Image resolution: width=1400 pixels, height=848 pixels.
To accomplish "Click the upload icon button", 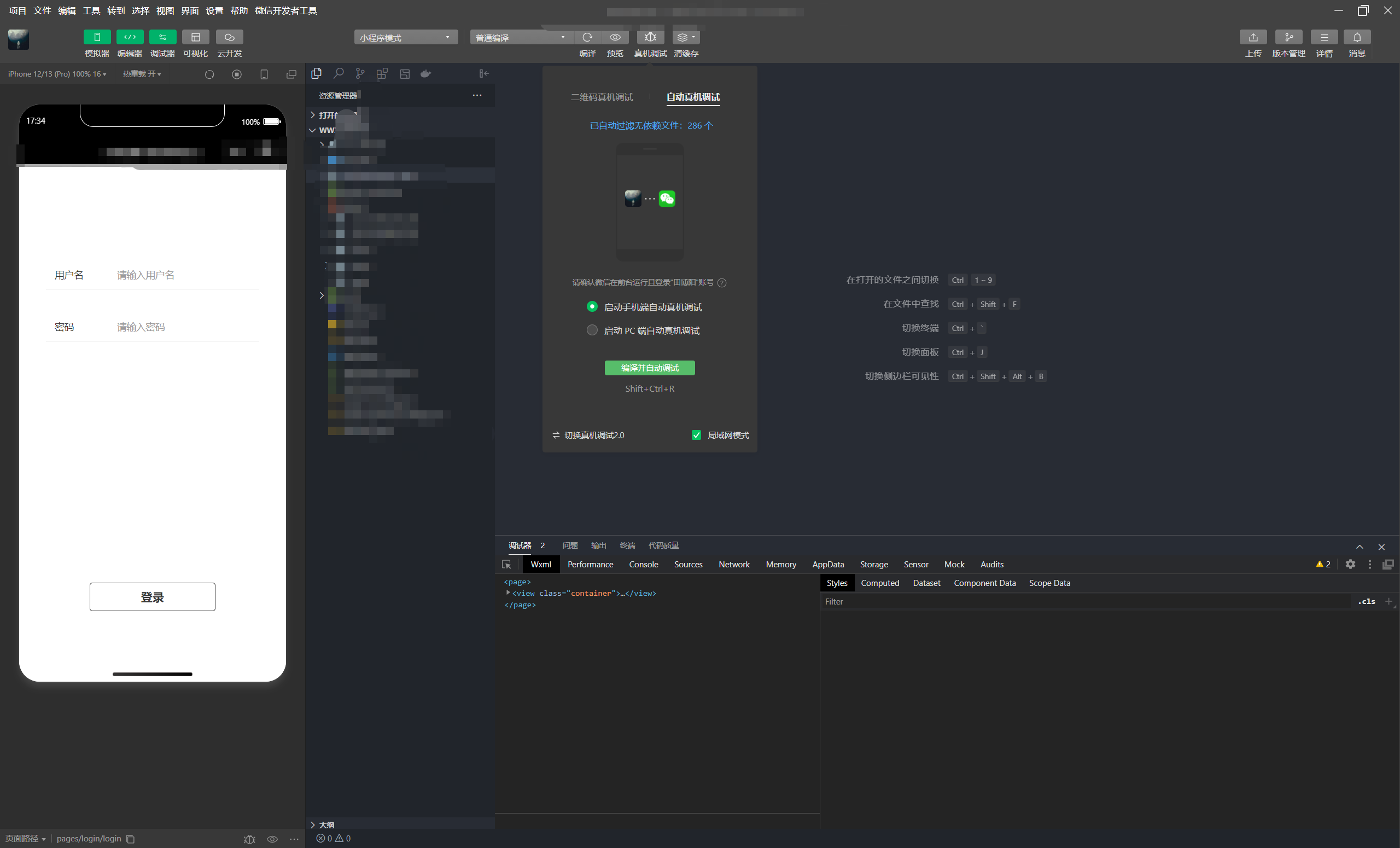I will (1253, 38).
